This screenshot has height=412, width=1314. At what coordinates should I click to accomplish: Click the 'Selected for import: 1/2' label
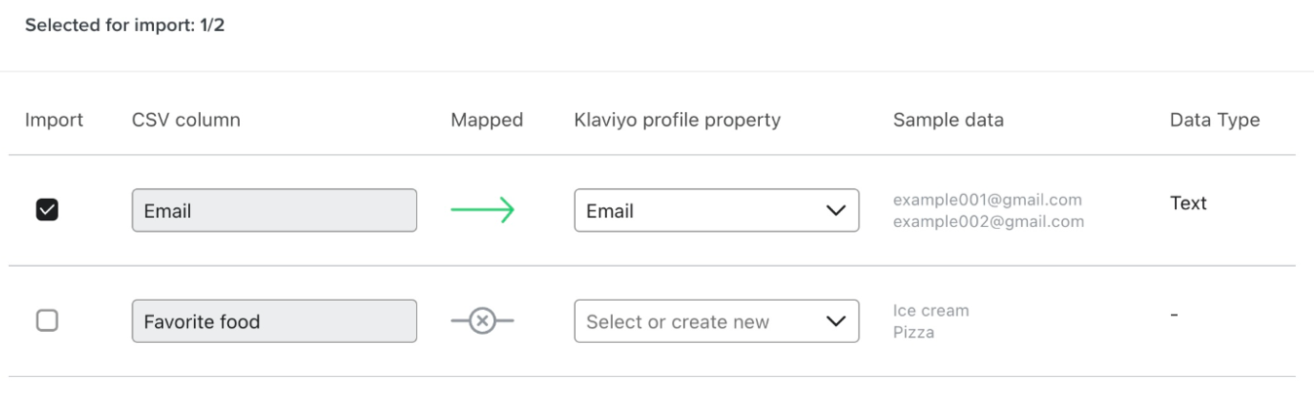[x=125, y=26]
